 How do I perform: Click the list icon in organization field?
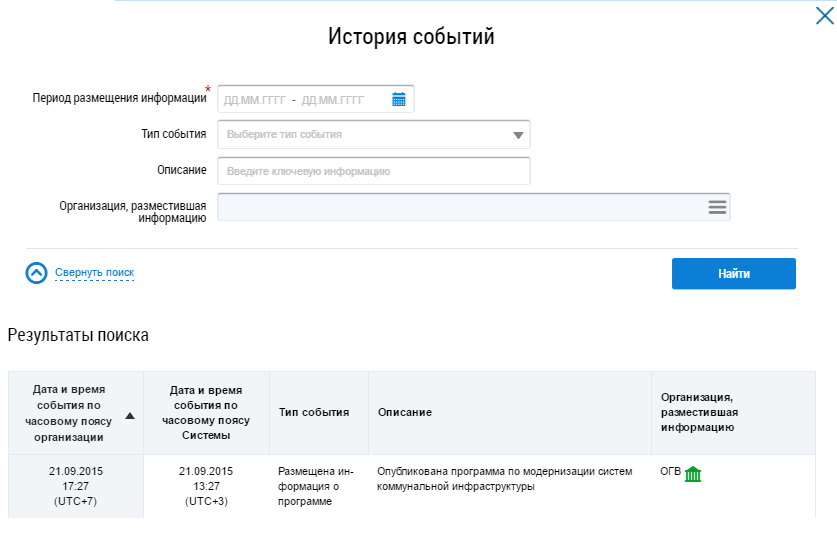point(716,207)
